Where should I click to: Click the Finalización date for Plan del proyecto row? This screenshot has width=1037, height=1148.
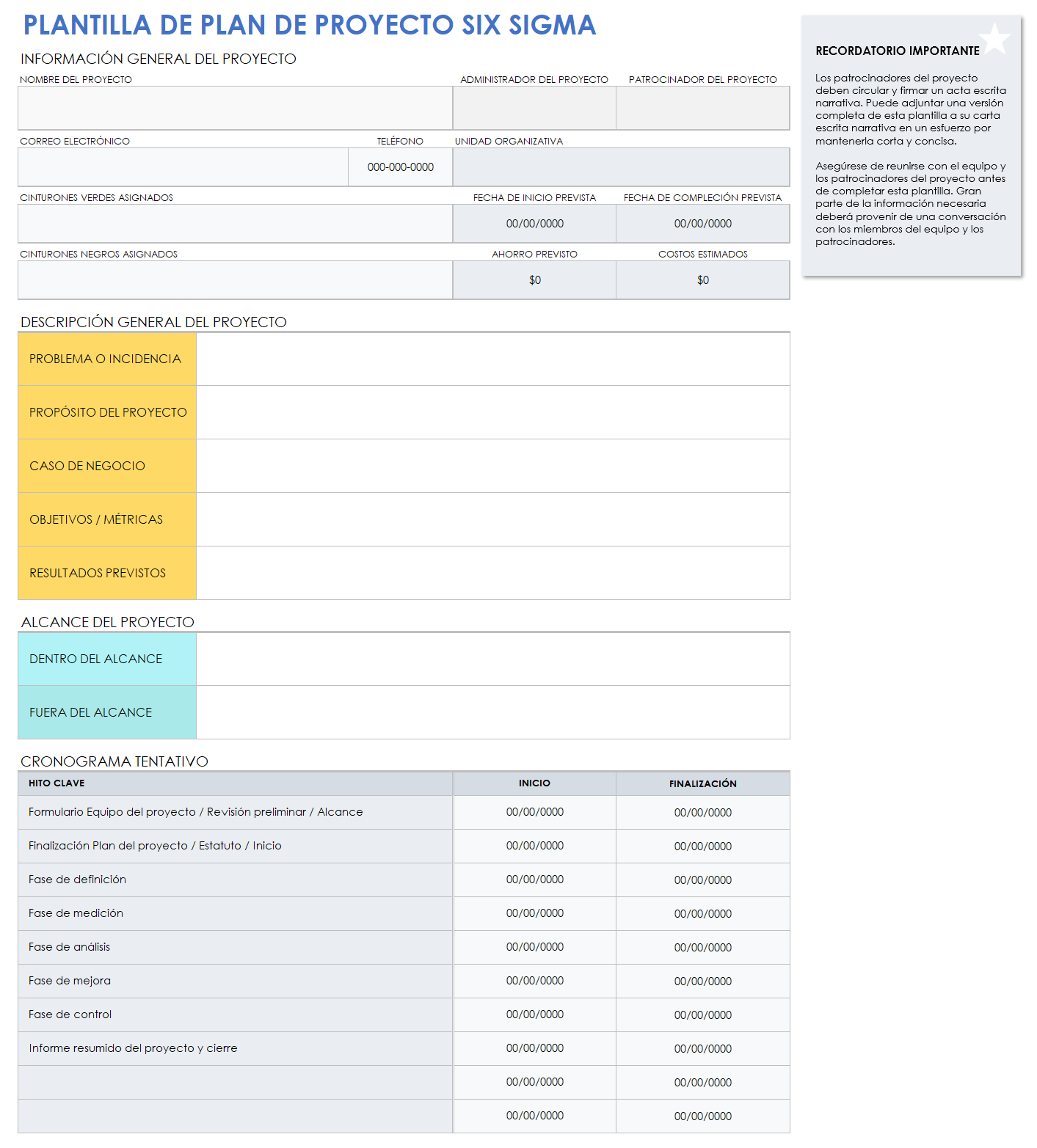click(703, 846)
